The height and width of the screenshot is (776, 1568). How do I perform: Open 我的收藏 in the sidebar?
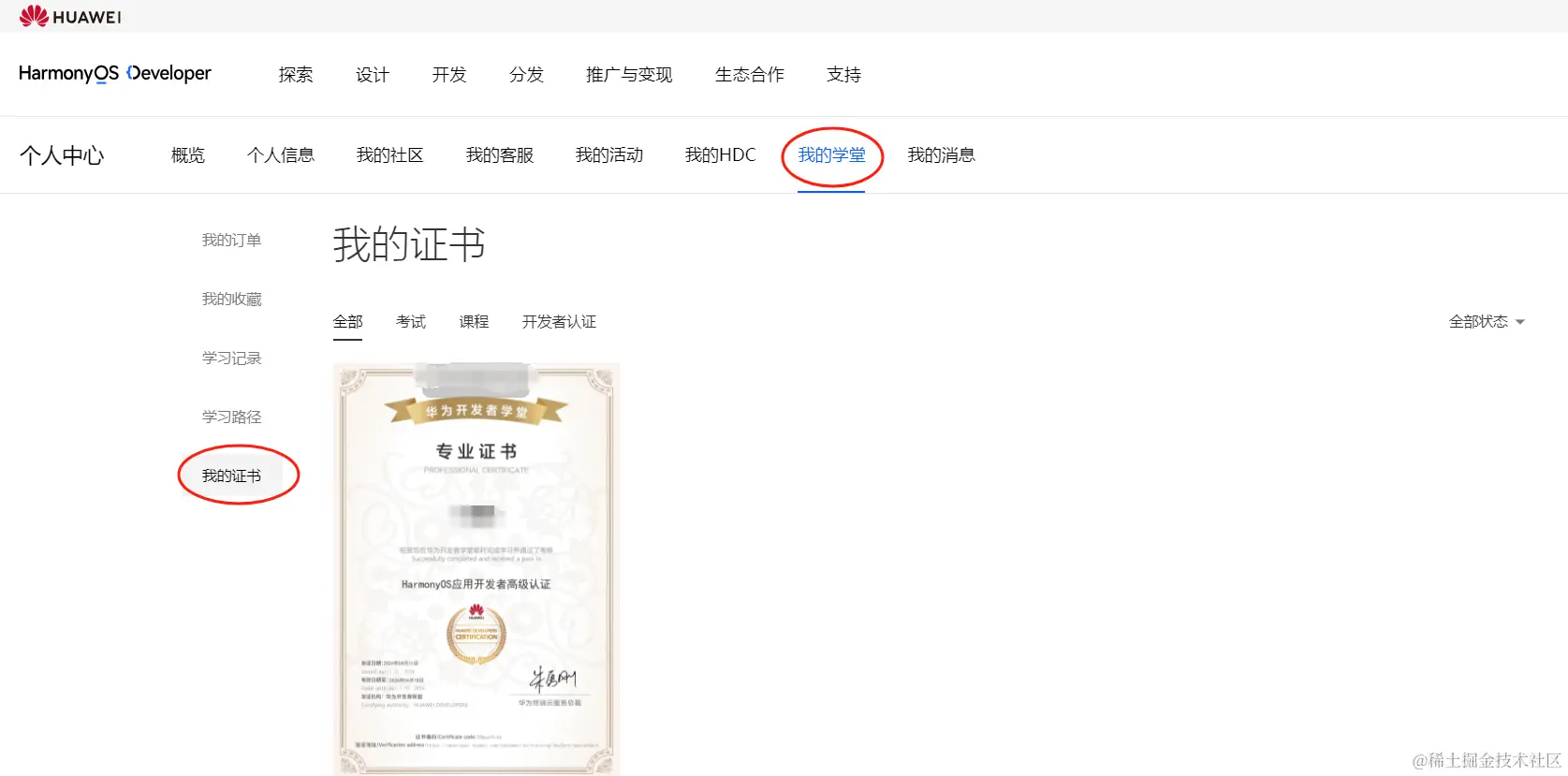click(231, 300)
